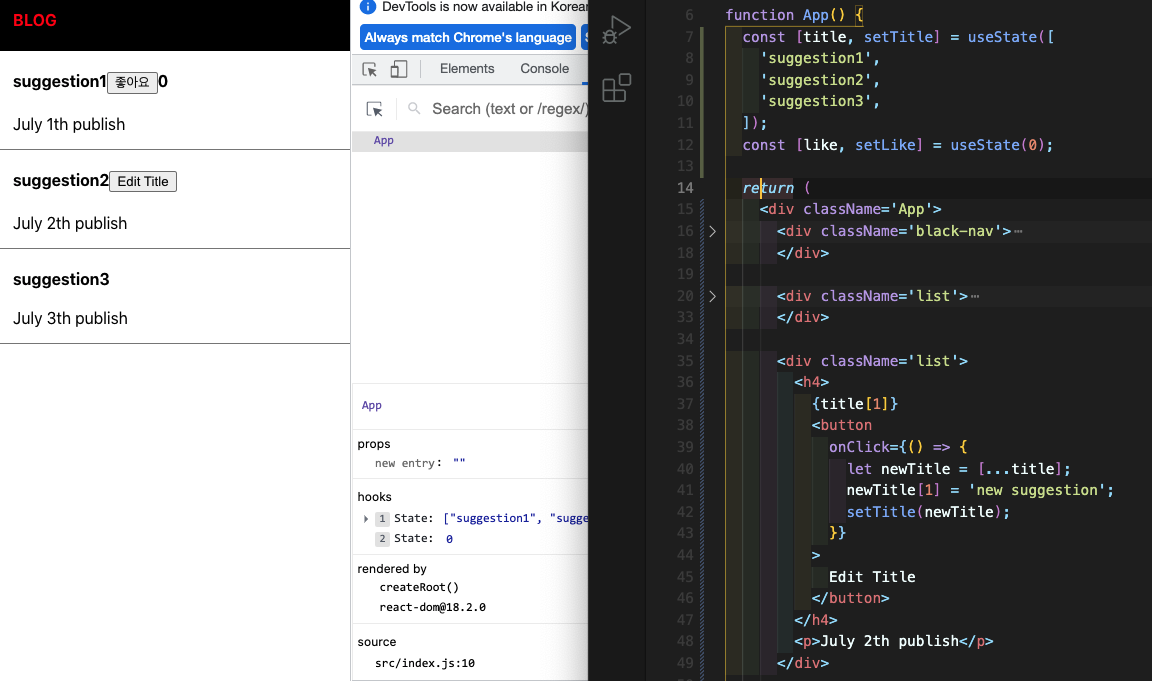
Task: Click the folded ellipsis after black-nav
Action: [1018, 231]
